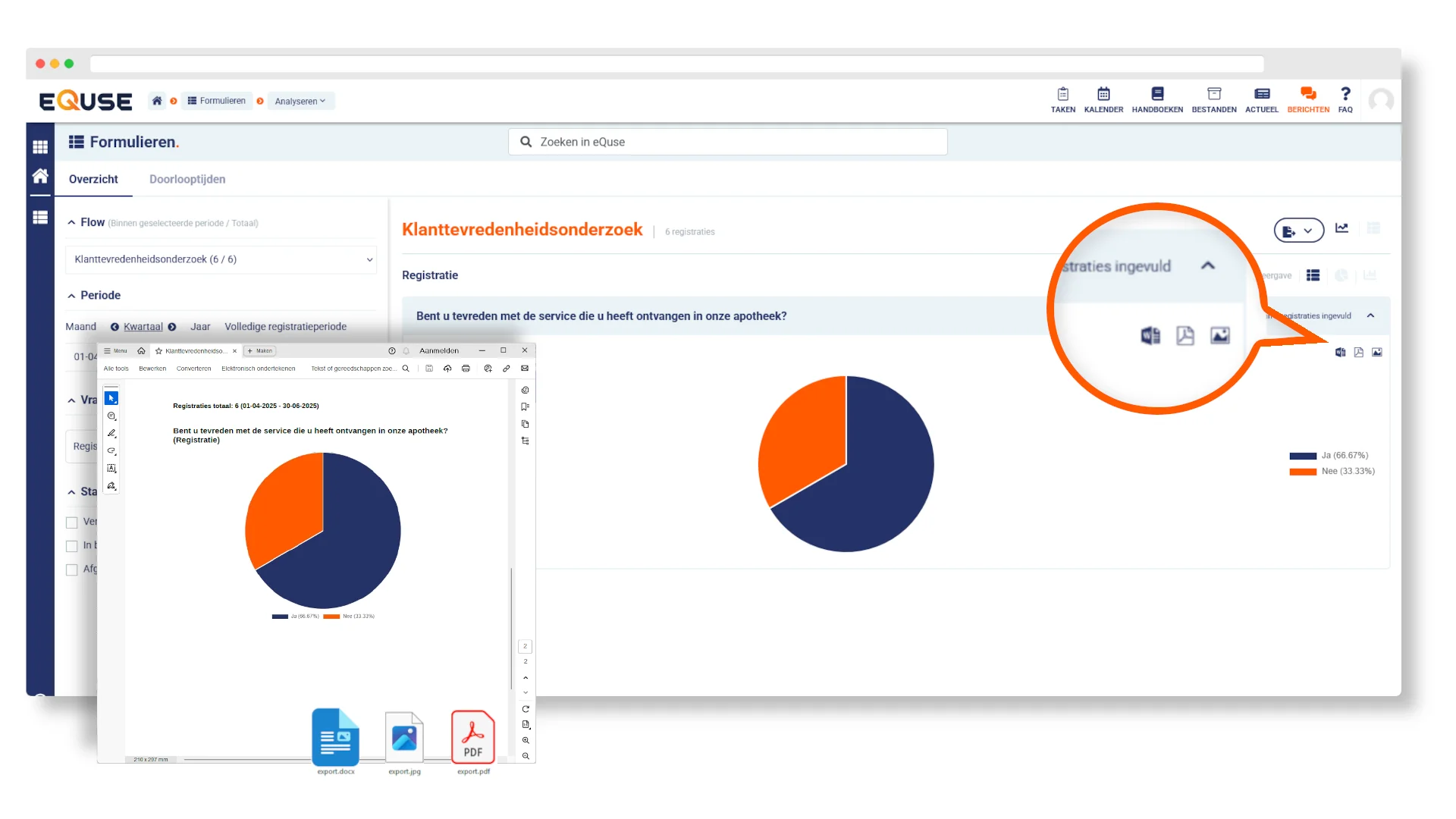Click the Bestanden archive icon
The width and height of the screenshot is (1456, 819).
[1213, 94]
